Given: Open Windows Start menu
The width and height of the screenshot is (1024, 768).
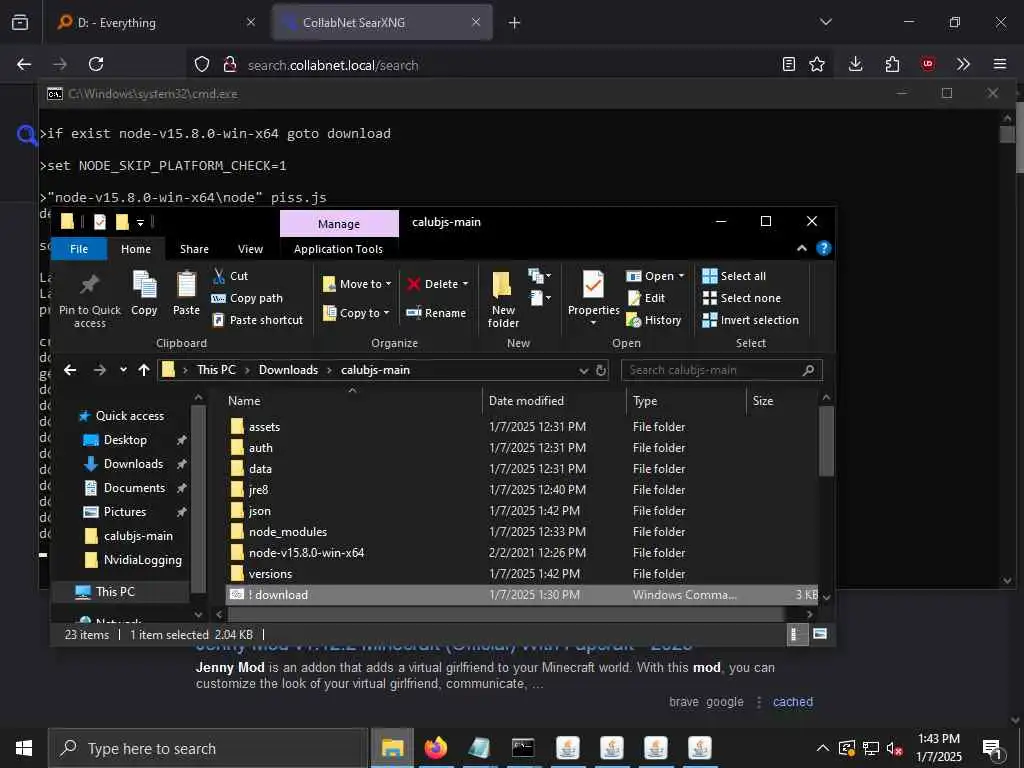Looking at the screenshot, I should click(24, 748).
